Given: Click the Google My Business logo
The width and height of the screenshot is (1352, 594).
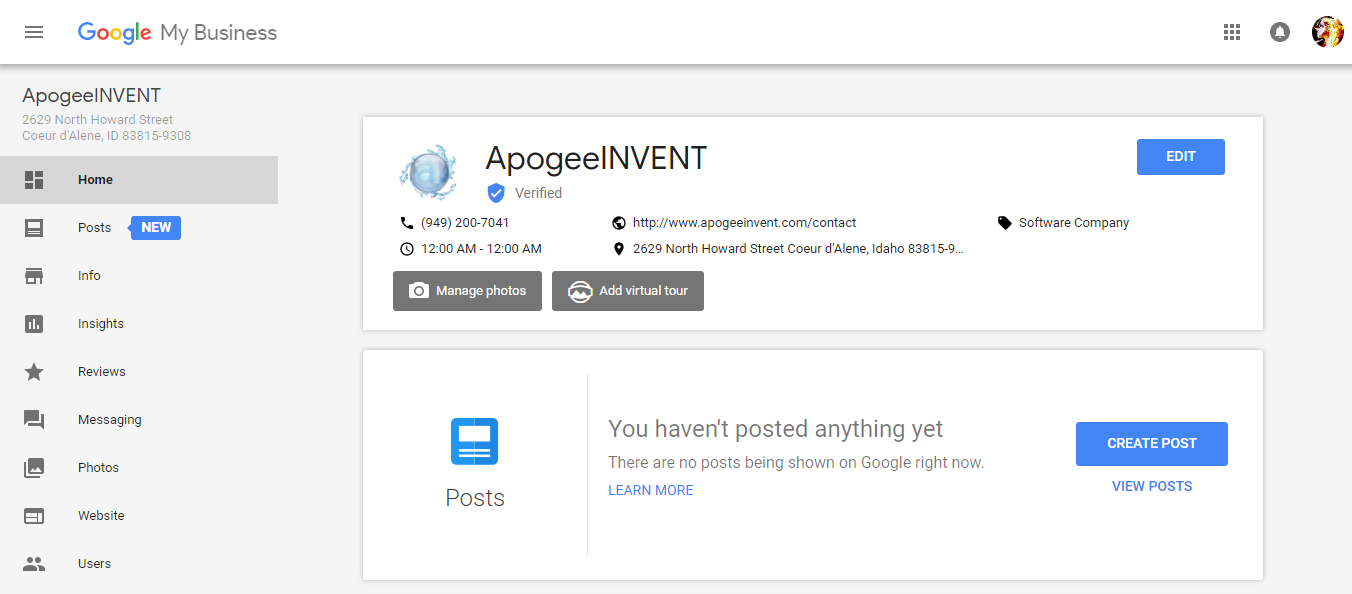Looking at the screenshot, I should pyautogui.click(x=177, y=32).
